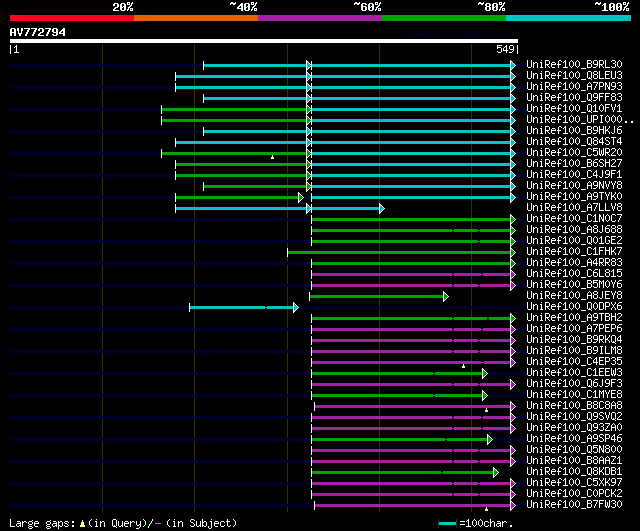Open the UniRef100_C1N0C7 entry
This screenshot has width=640, height=531.
point(574,219)
